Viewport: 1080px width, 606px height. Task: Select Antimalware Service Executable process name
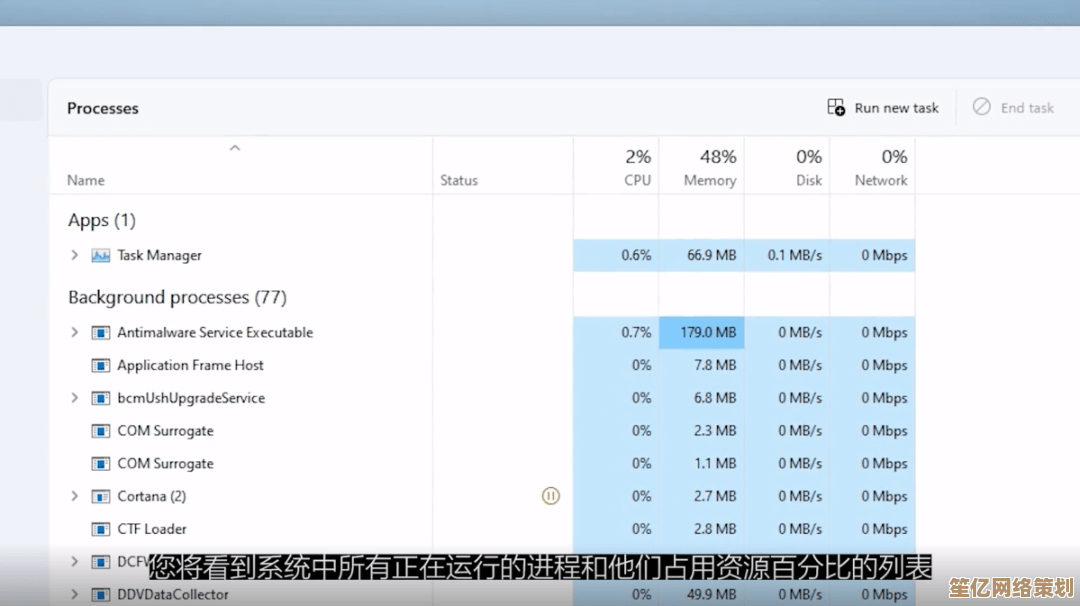click(215, 333)
